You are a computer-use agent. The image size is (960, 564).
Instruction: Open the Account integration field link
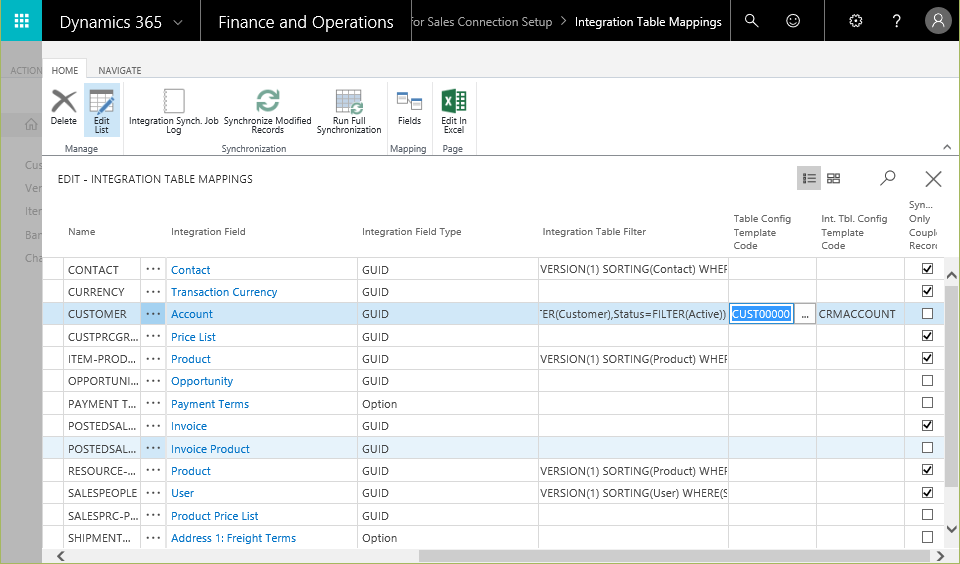pos(192,314)
